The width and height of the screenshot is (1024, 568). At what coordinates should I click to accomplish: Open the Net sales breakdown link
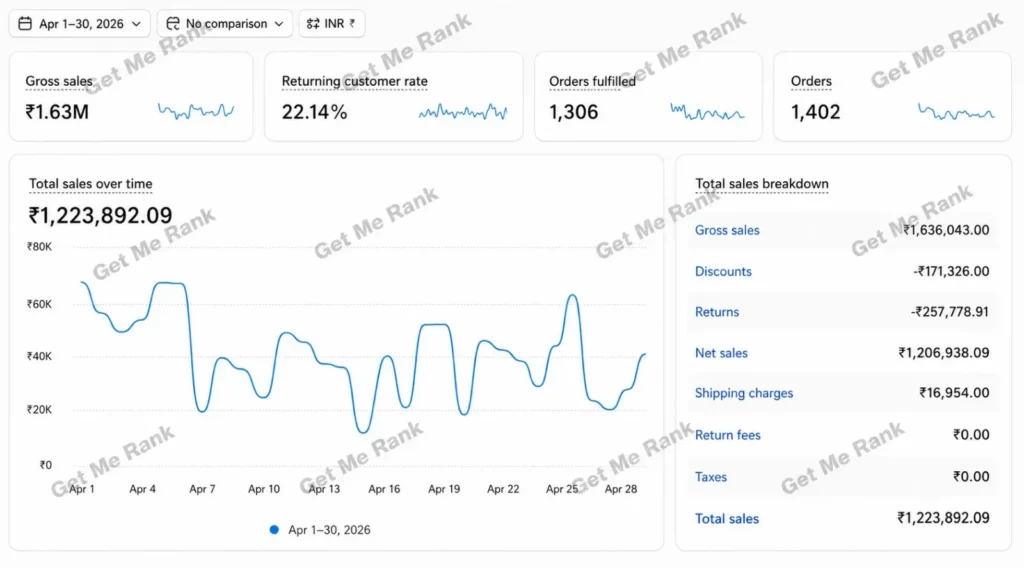(721, 353)
